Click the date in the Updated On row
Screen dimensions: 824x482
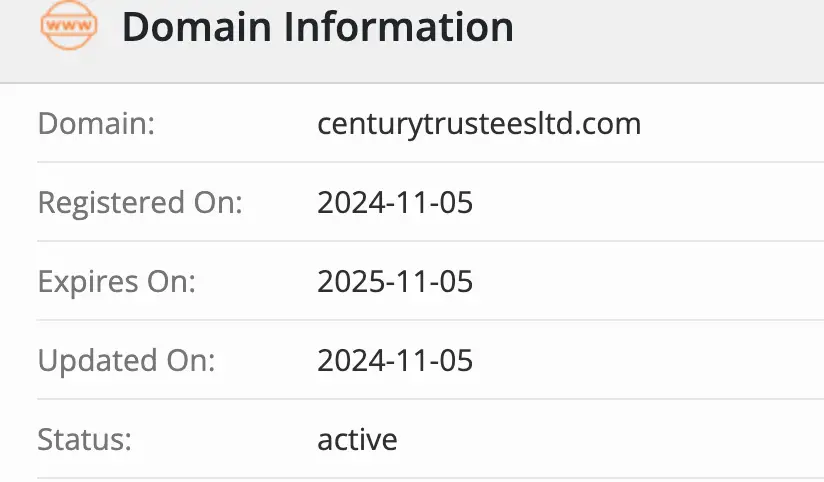pos(395,361)
